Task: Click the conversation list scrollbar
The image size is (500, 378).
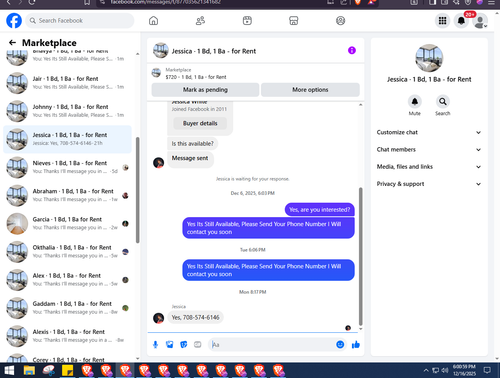Action: 138,190
